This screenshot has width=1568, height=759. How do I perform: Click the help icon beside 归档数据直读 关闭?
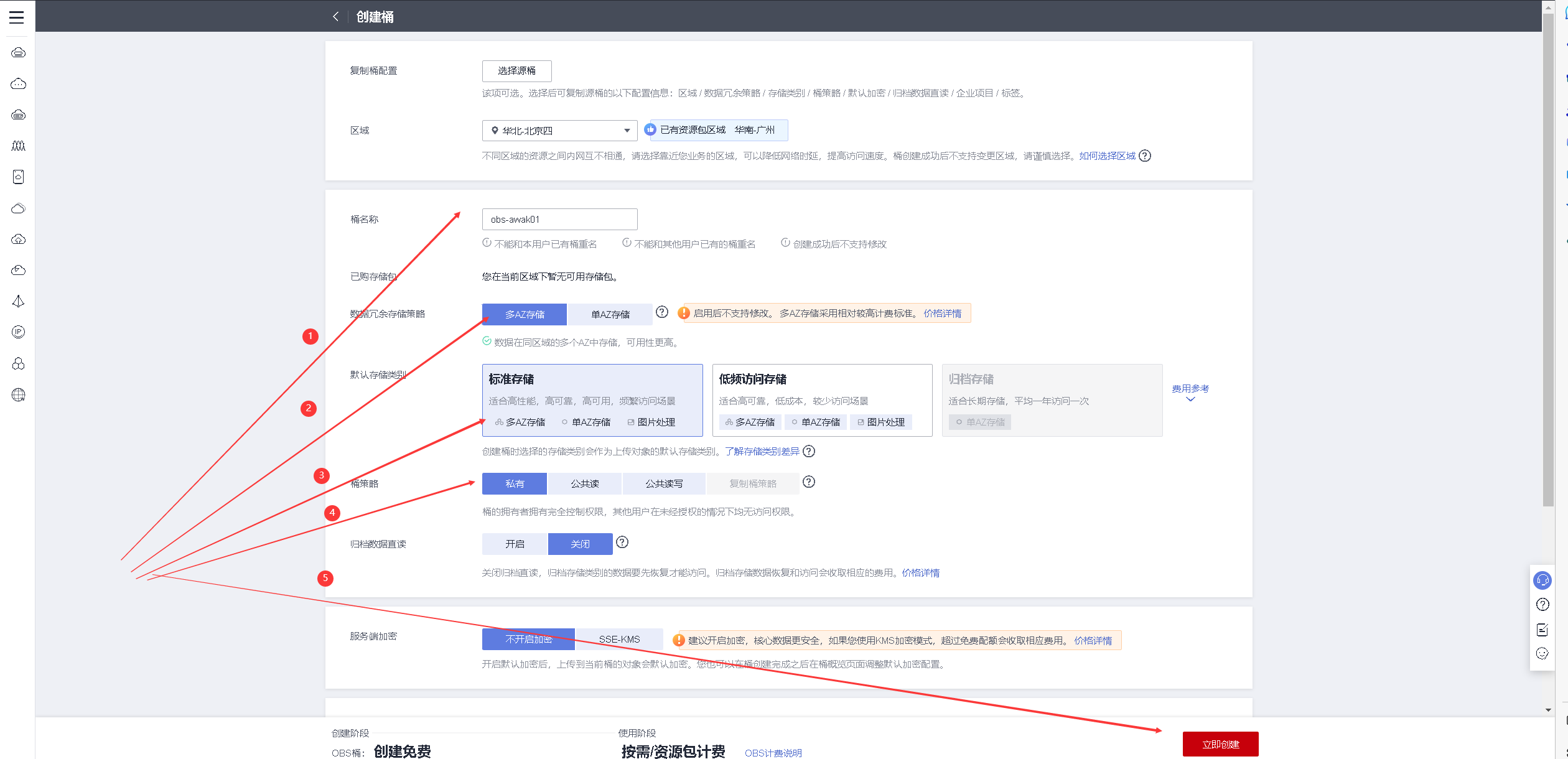pyautogui.click(x=622, y=542)
